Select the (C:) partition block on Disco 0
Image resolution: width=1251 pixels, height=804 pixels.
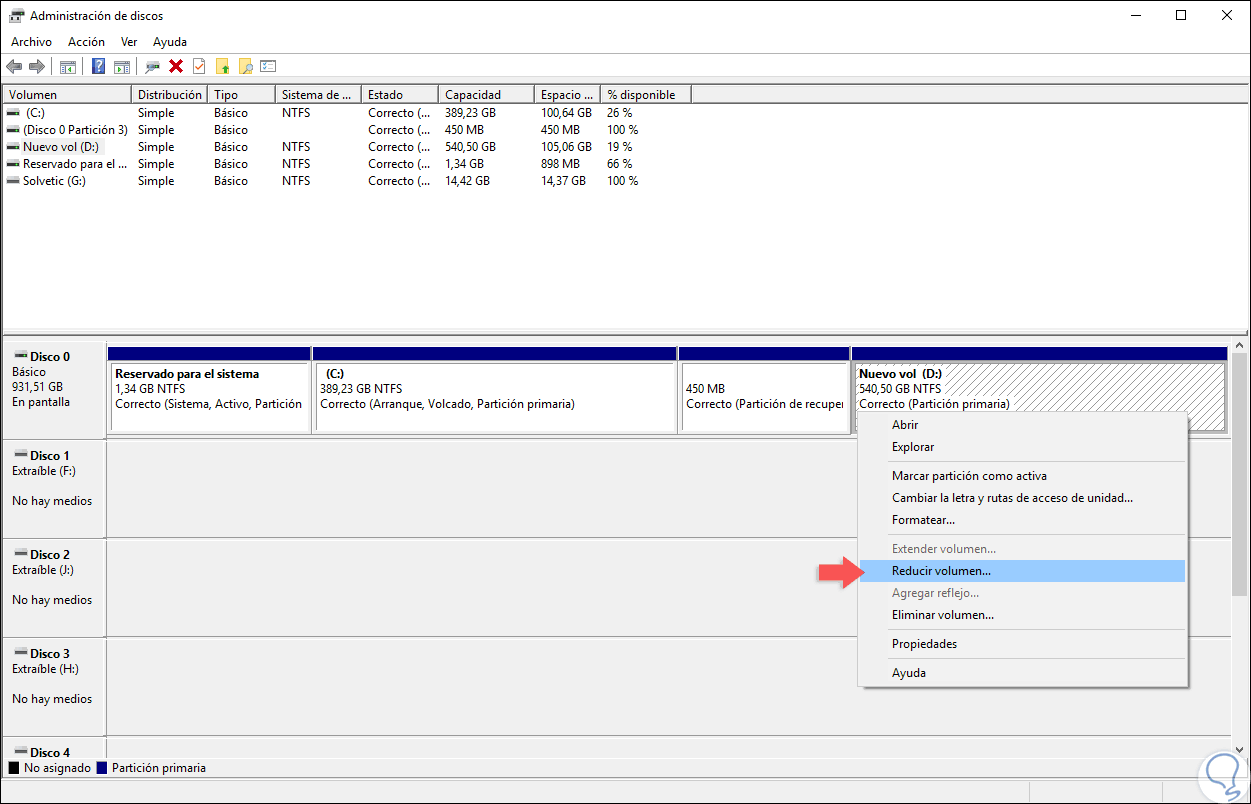pos(494,396)
